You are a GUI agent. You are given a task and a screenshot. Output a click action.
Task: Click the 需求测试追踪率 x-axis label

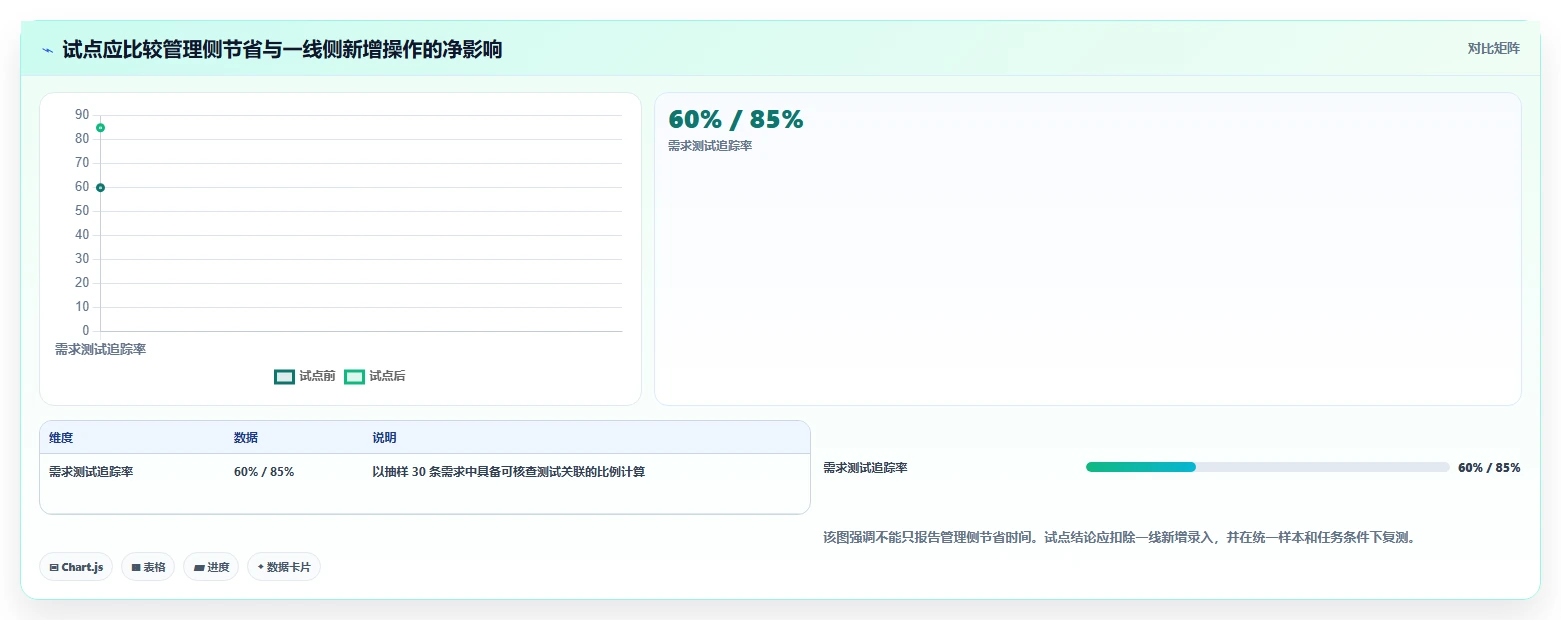[x=100, y=349]
